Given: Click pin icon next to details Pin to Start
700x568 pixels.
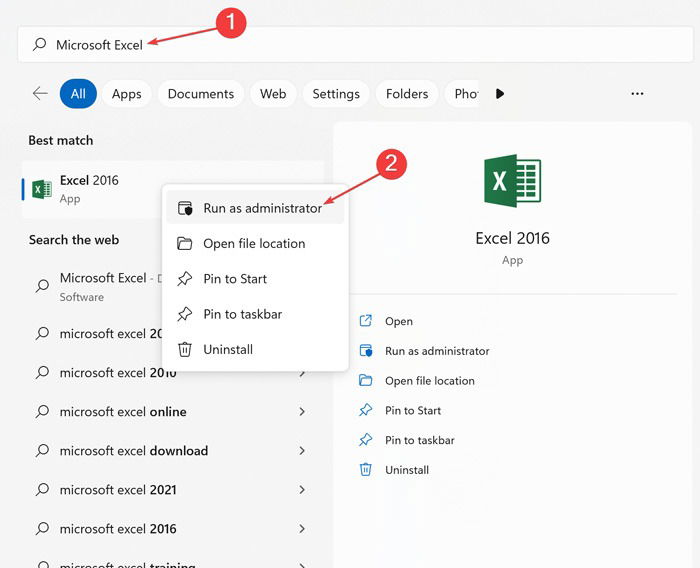Looking at the screenshot, I should point(366,410).
